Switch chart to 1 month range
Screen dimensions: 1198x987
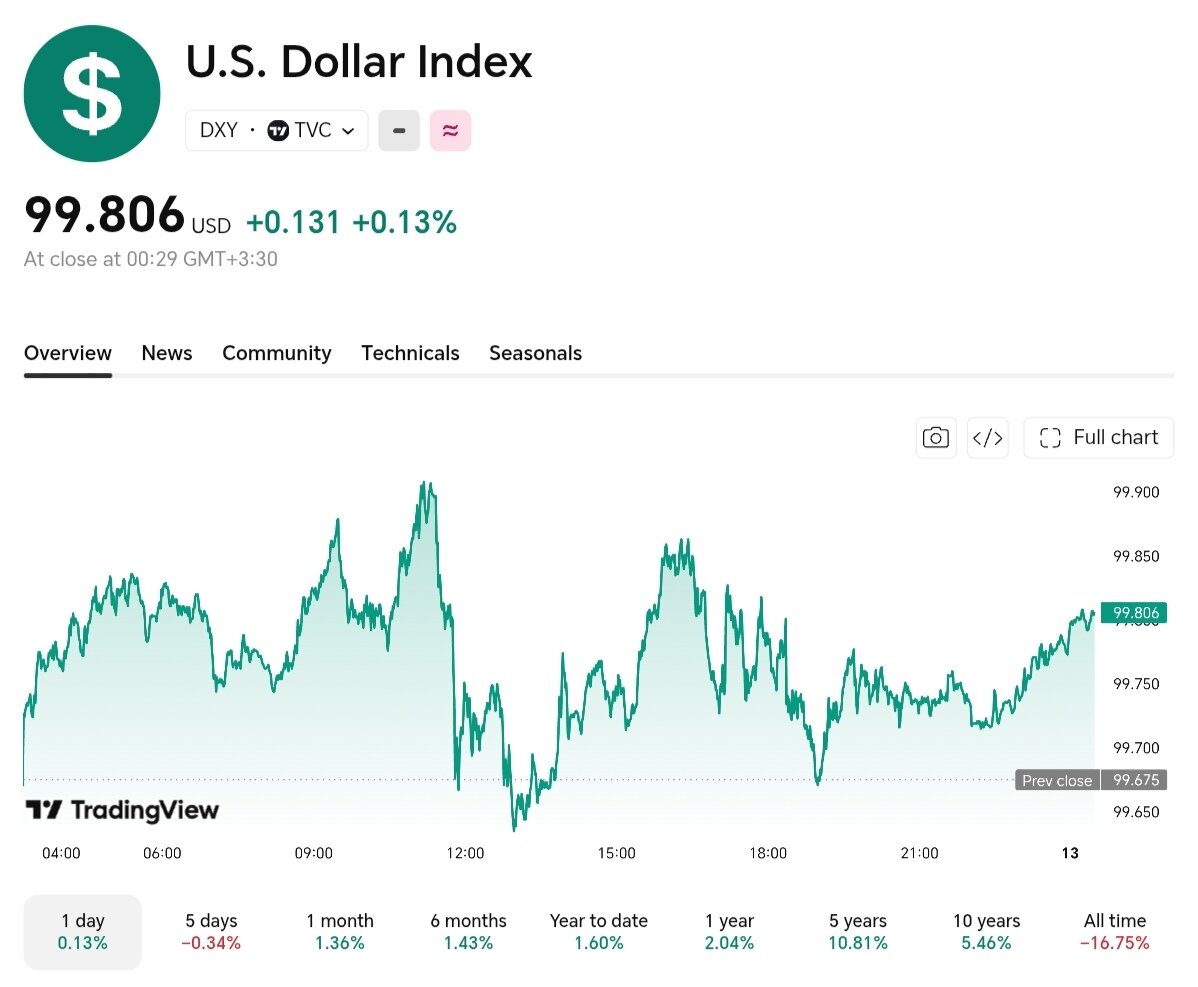340,932
